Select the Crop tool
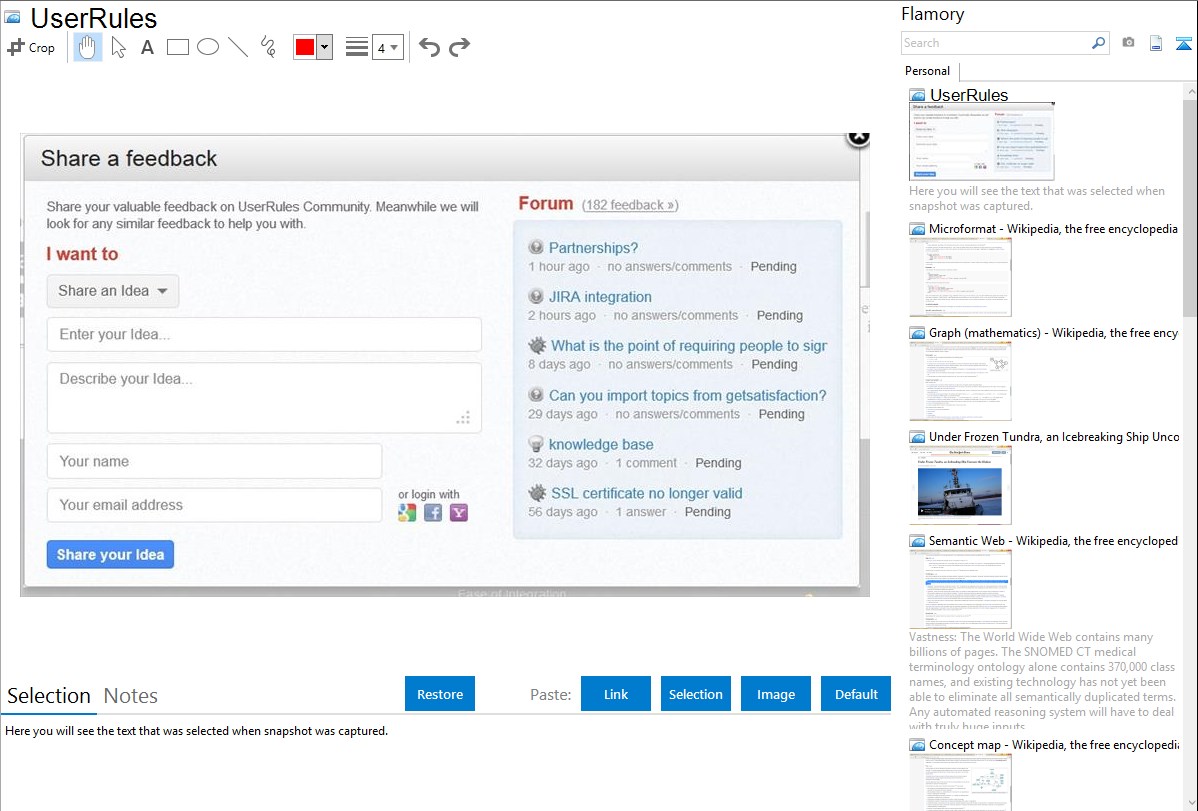The image size is (1198, 811). click(x=31, y=47)
